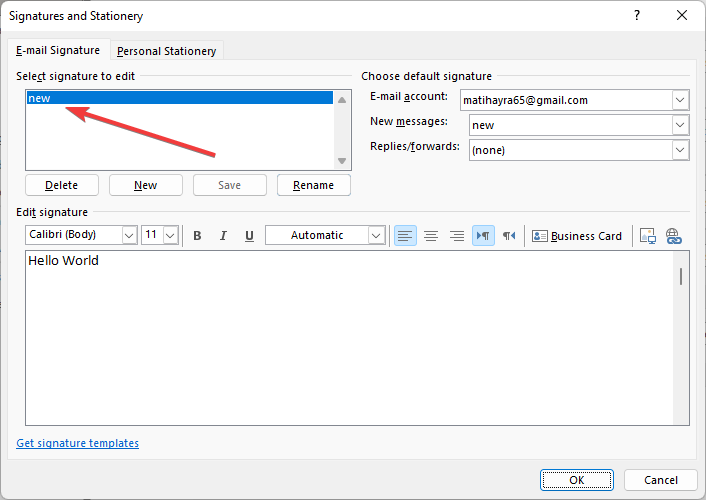
Task: Toggle Italic formatting for the signature
Action: pos(223,236)
